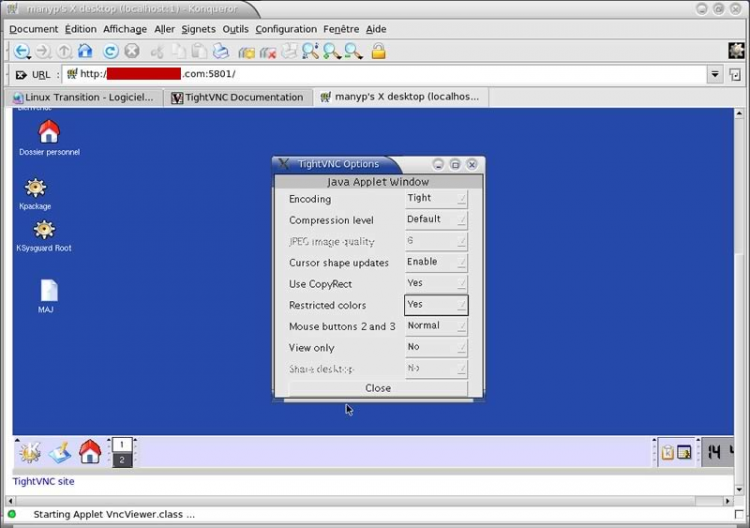The width and height of the screenshot is (750, 528).
Task: Open the Share desktop dropdown
Action: (436, 369)
